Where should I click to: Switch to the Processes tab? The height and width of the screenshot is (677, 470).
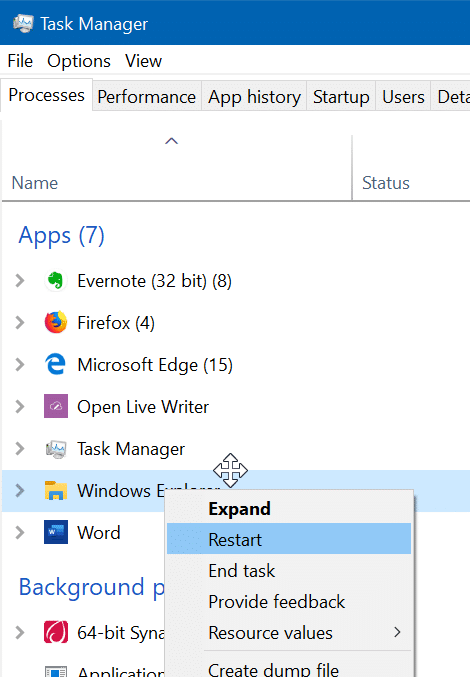(46, 95)
